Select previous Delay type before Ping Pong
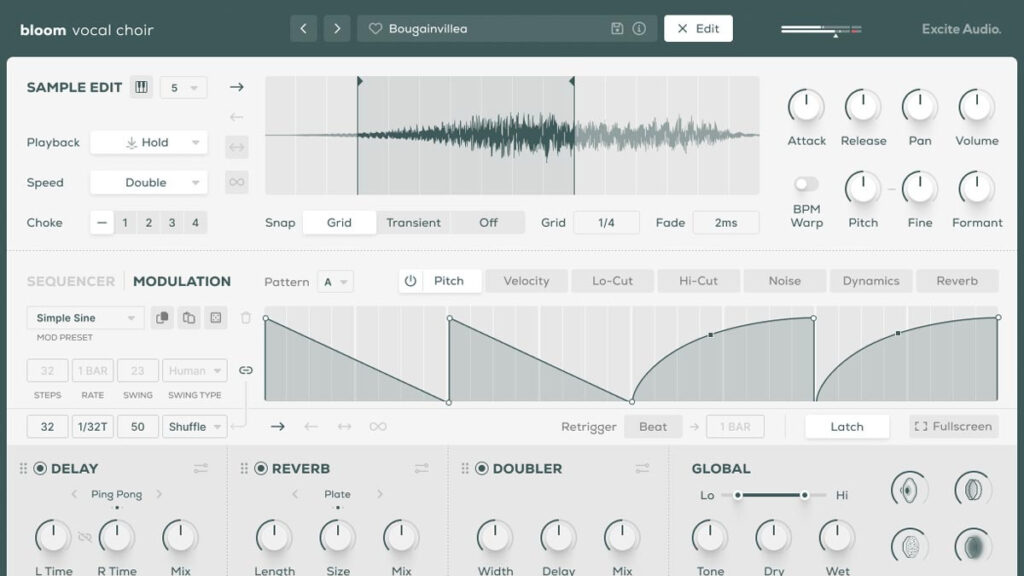Screen dimensions: 1024x576 [74, 494]
